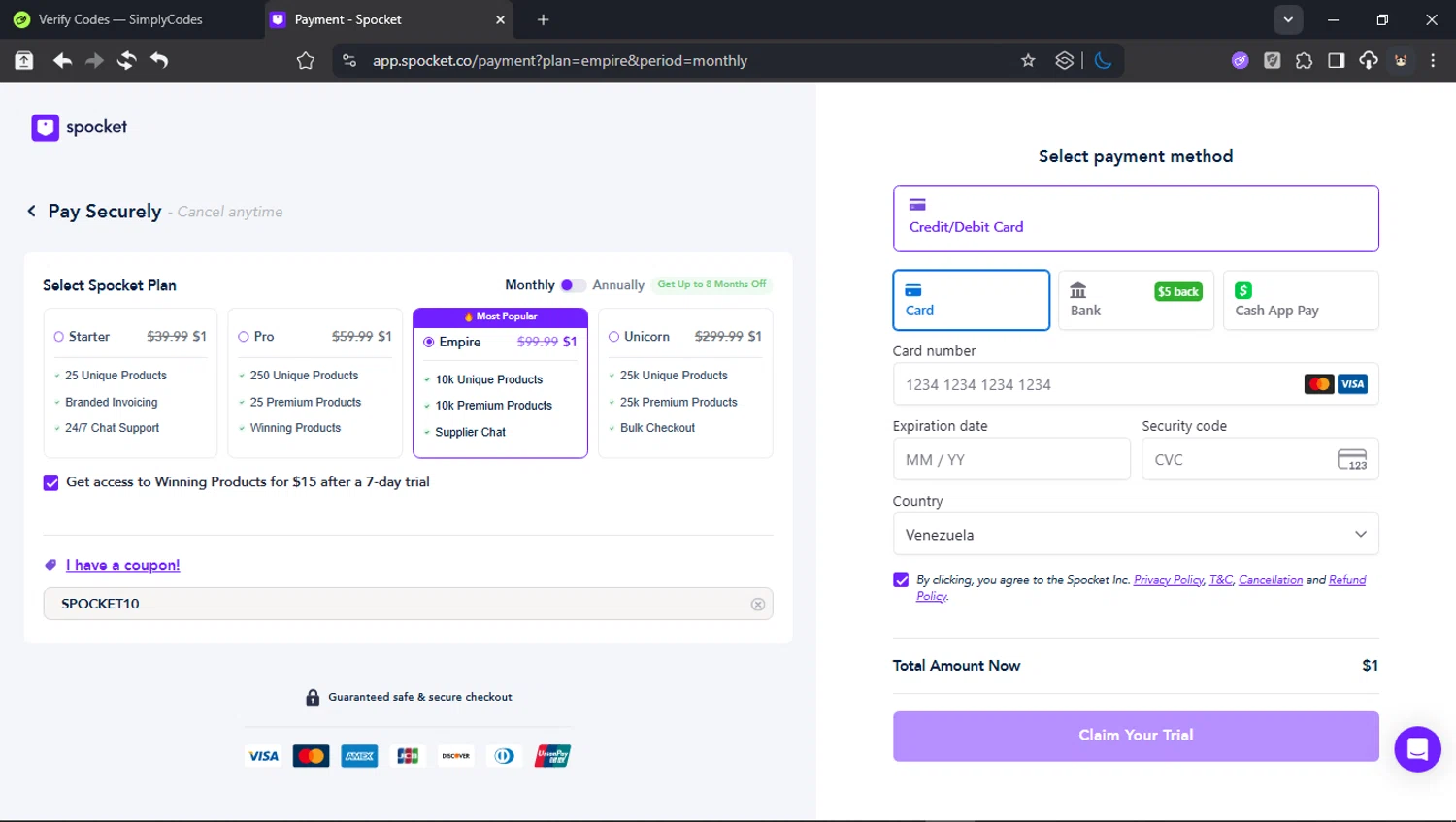Screen dimensions: 1456x822
Task: Uncheck the policy agreement checkbox
Action: tap(901, 579)
